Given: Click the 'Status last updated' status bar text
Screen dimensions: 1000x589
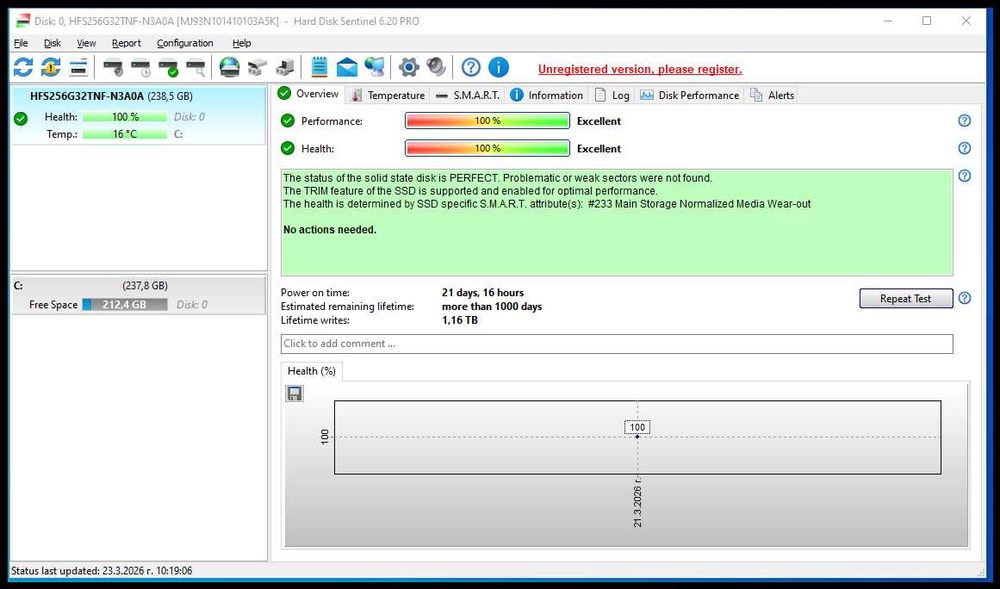Looking at the screenshot, I should [x=101, y=571].
